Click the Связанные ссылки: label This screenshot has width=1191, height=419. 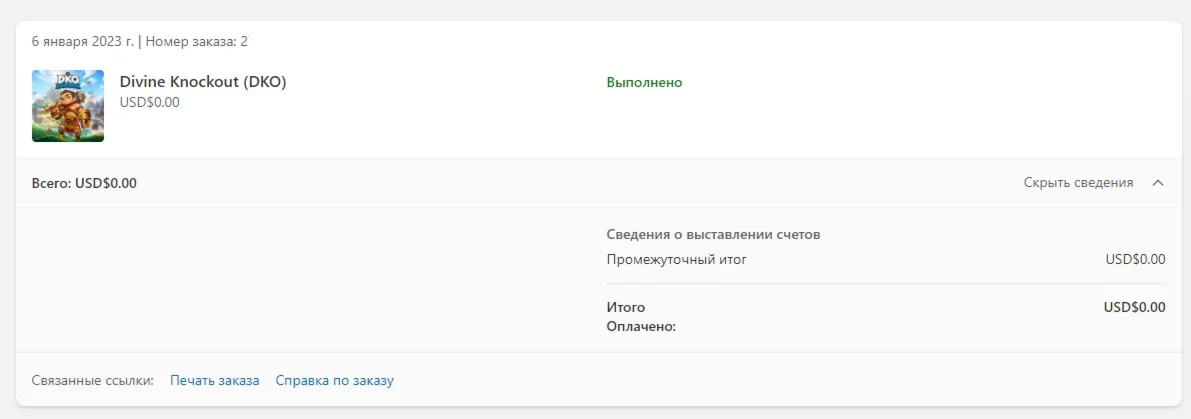93,380
